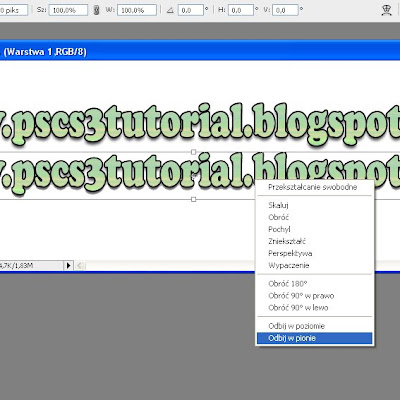This screenshot has width=400, height=400.
Task: Choose Obróć 90° w prawo
Action: coord(314,296)
